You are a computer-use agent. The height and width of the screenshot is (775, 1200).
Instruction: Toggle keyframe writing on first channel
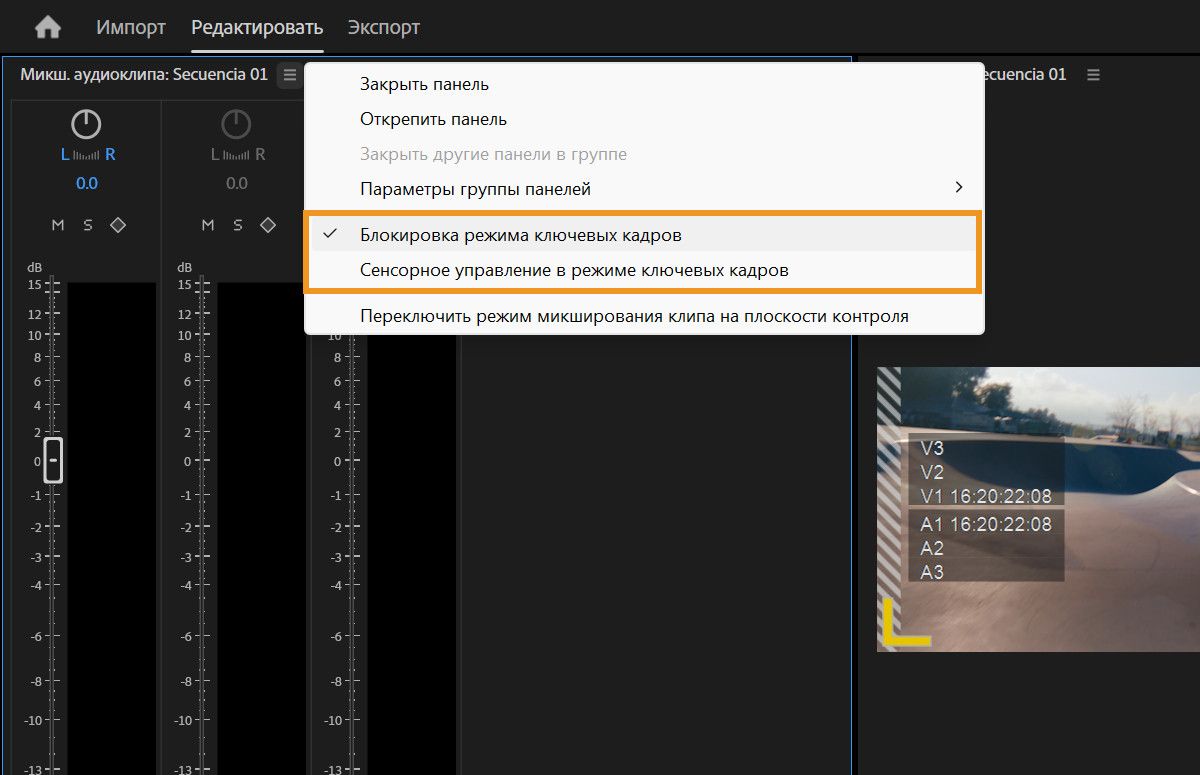click(118, 225)
